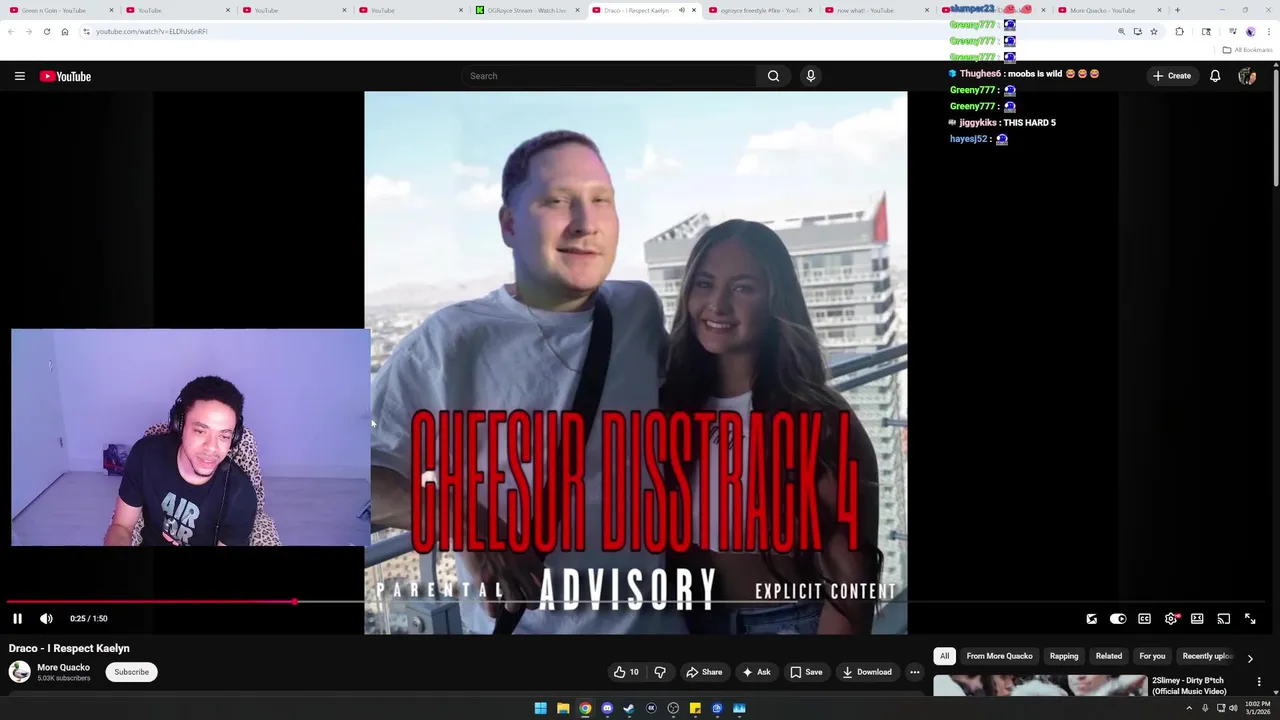Open 2Slimey Dirty B*tch video thumbnail
Viewport: 1280px width, 720px height.
pyautogui.click(x=1040, y=686)
